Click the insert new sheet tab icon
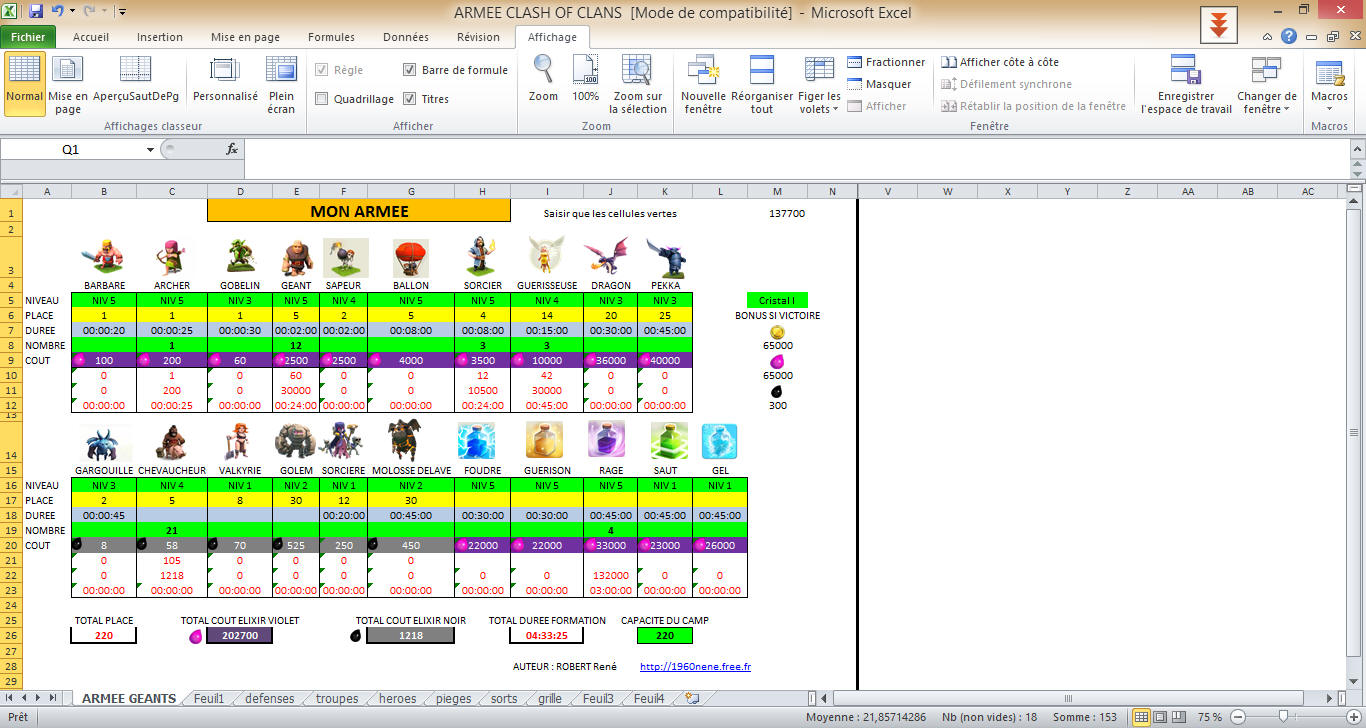This screenshot has height=728, width=1366. coord(691,698)
